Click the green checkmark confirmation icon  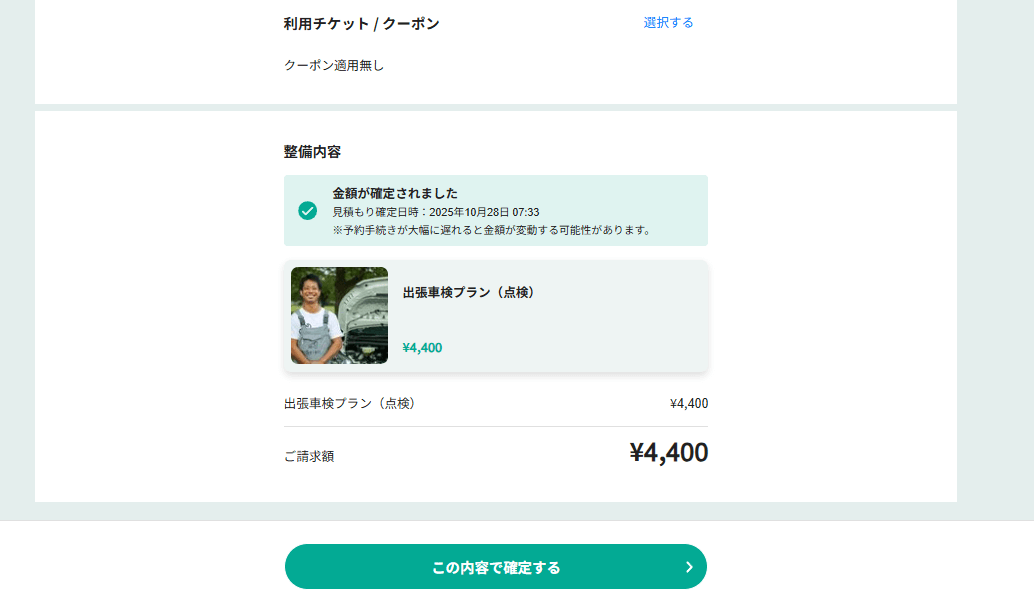pyautogui.click(x=308, y=211)
